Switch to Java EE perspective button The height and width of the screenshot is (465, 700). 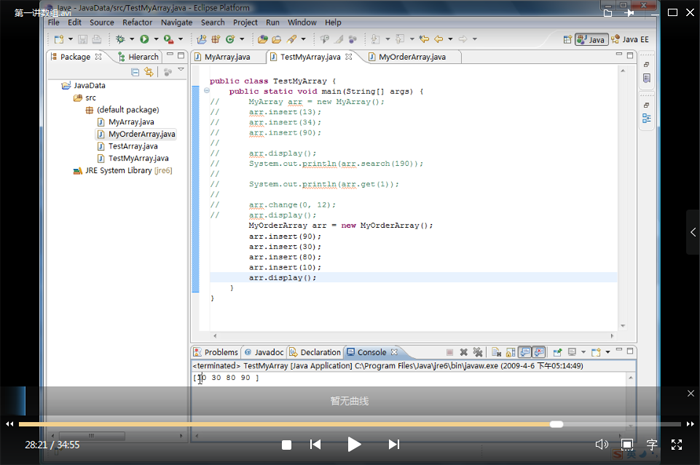click(630, 40)
